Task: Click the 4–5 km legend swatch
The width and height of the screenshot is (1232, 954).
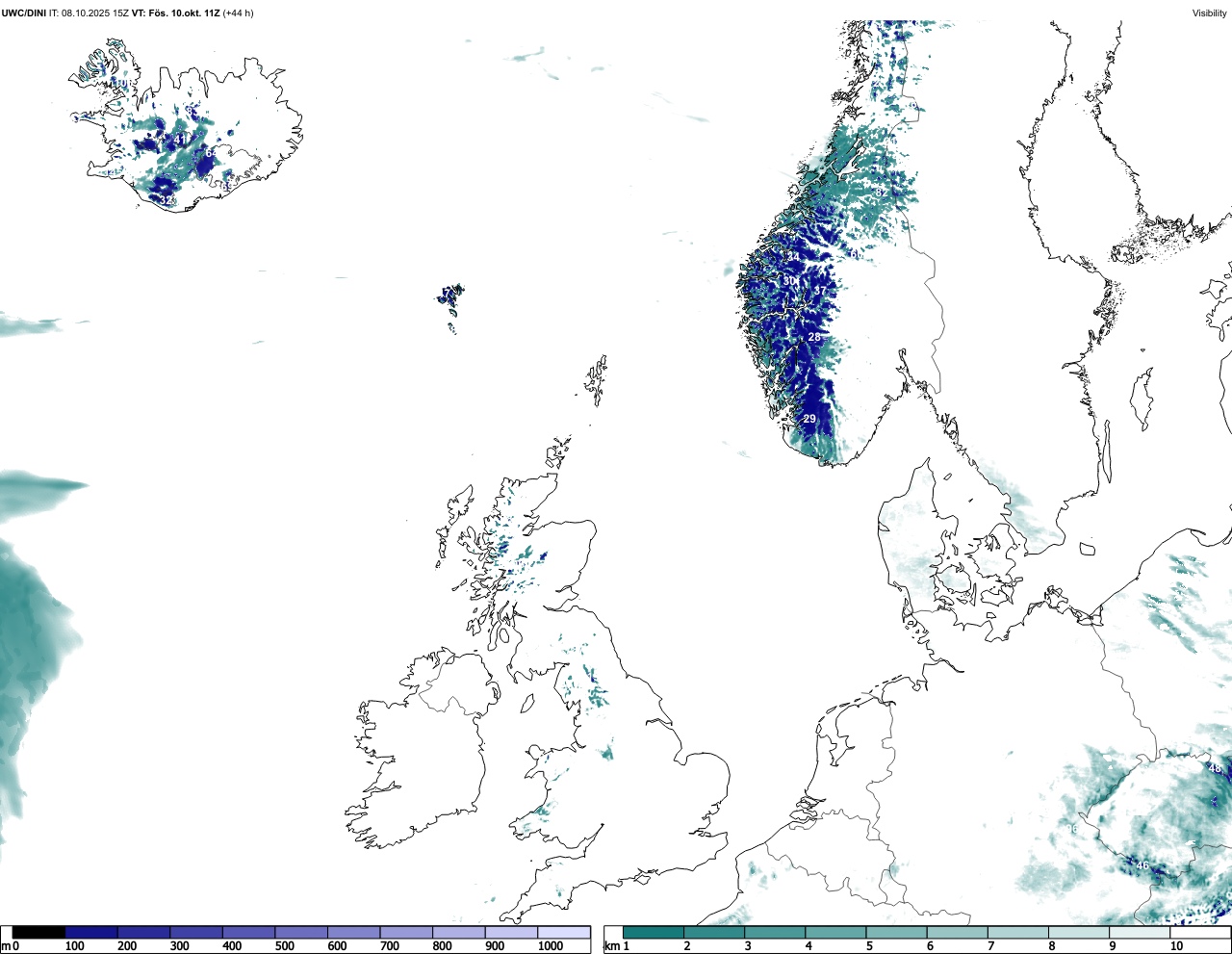Action: [835, 933]
